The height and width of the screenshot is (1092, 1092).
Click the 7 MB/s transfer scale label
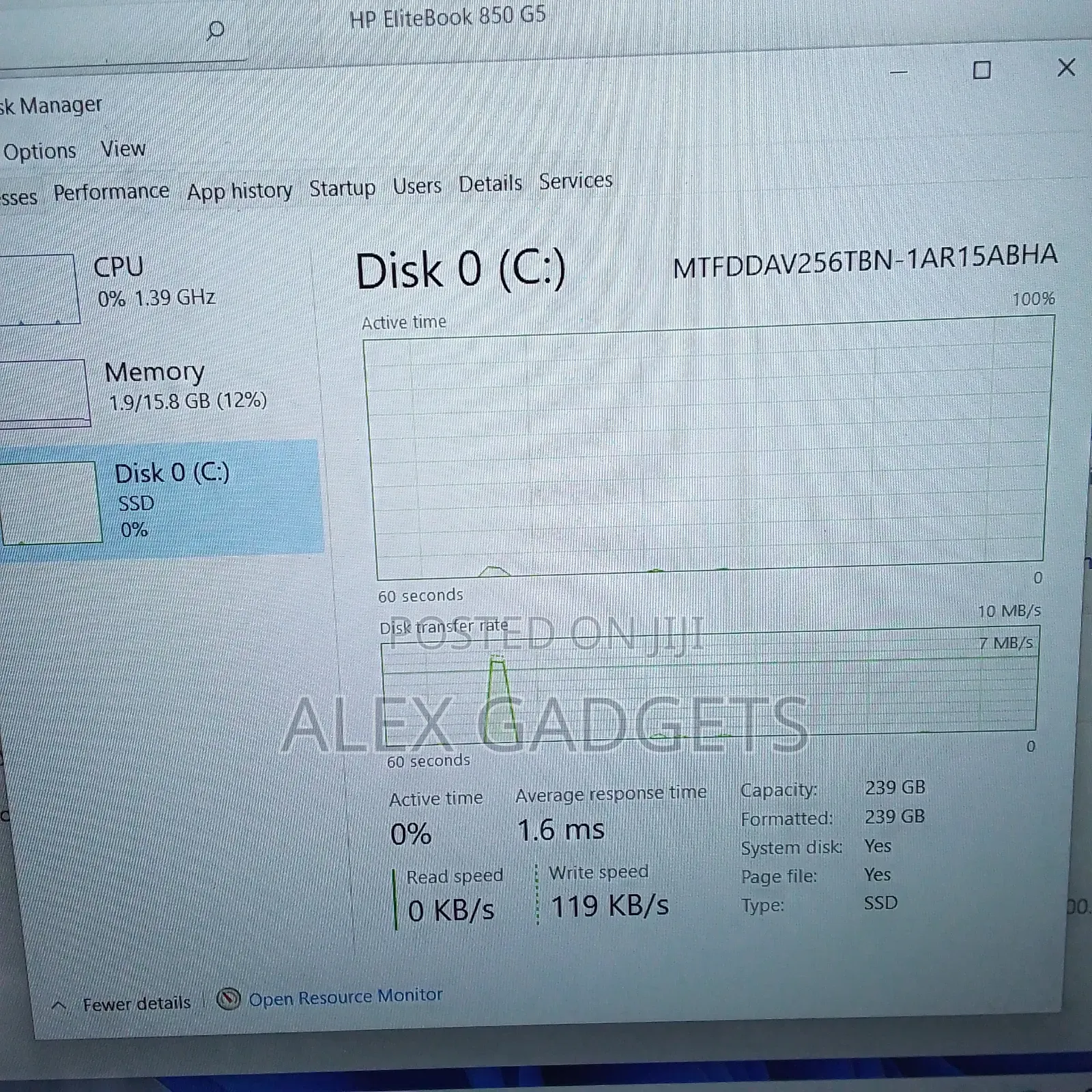click(x=1006, y=643)
